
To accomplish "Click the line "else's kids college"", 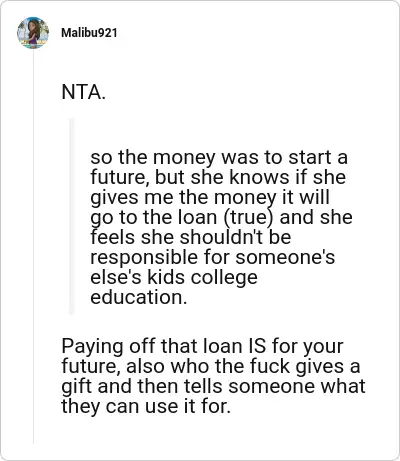I will pos(174,277).
